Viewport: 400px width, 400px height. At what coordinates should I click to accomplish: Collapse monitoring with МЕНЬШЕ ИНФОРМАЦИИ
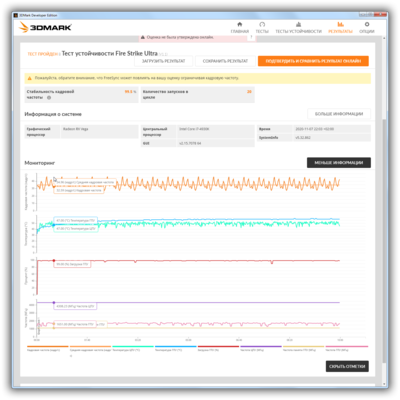(x=339, y=163)
